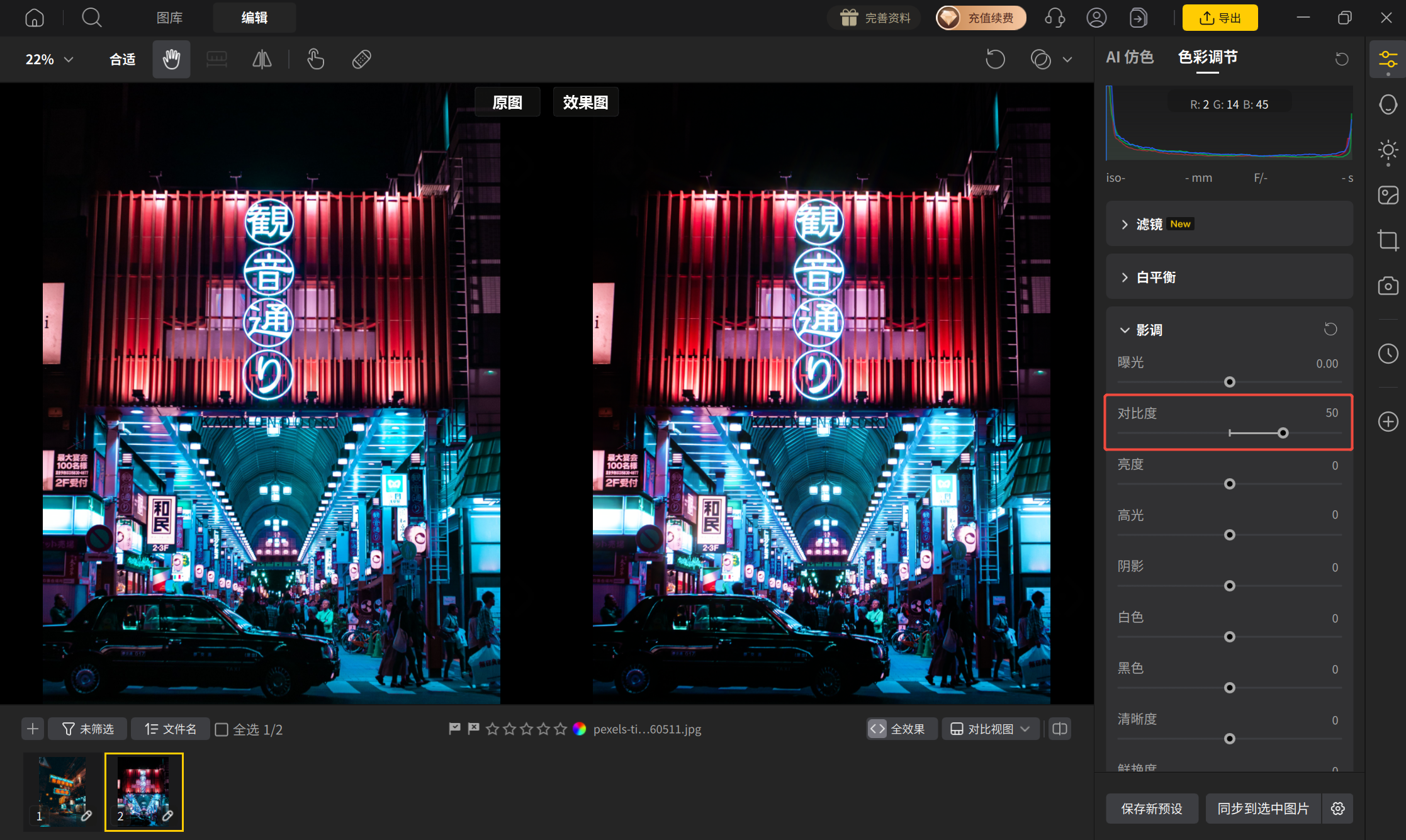Click the camera icon in right sidebar
1406x840 pixels.
tap(1388, 286)
